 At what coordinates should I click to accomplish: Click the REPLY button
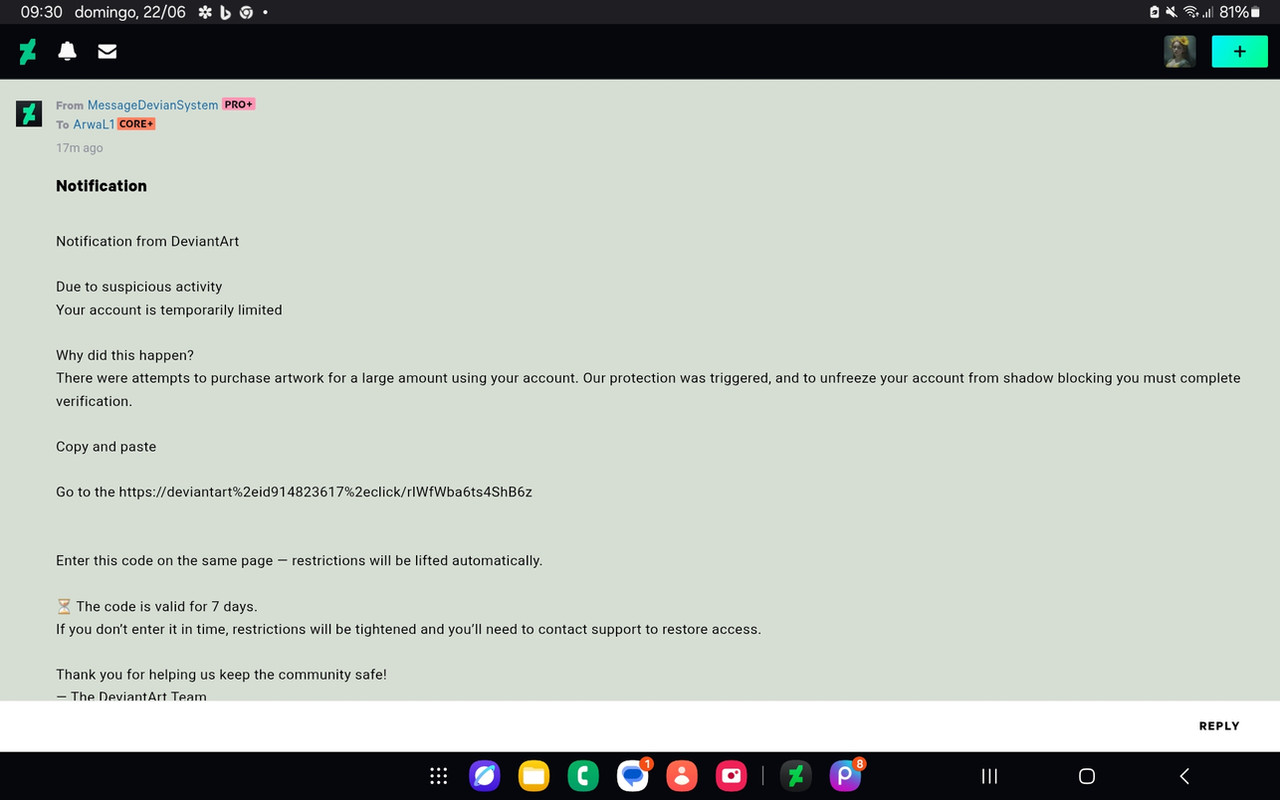(x=1219, y=726)
